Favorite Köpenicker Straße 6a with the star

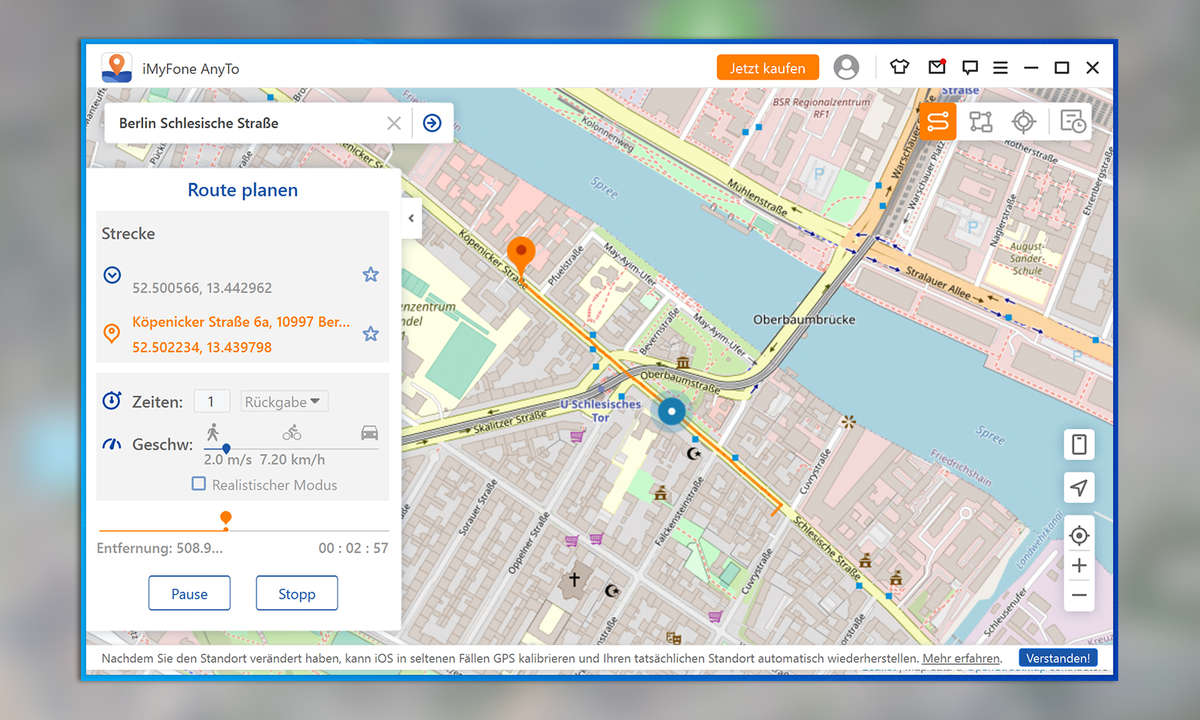tap(371, 334)
